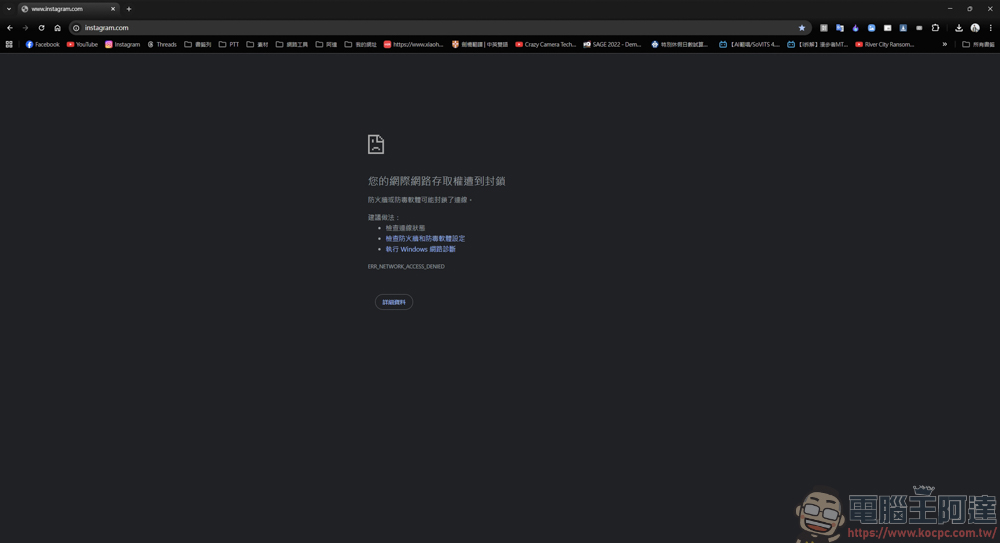The width and height of the screenshot is (1000, 543).
Task: Open the YouTube bookmark
Action: (82, 45)
